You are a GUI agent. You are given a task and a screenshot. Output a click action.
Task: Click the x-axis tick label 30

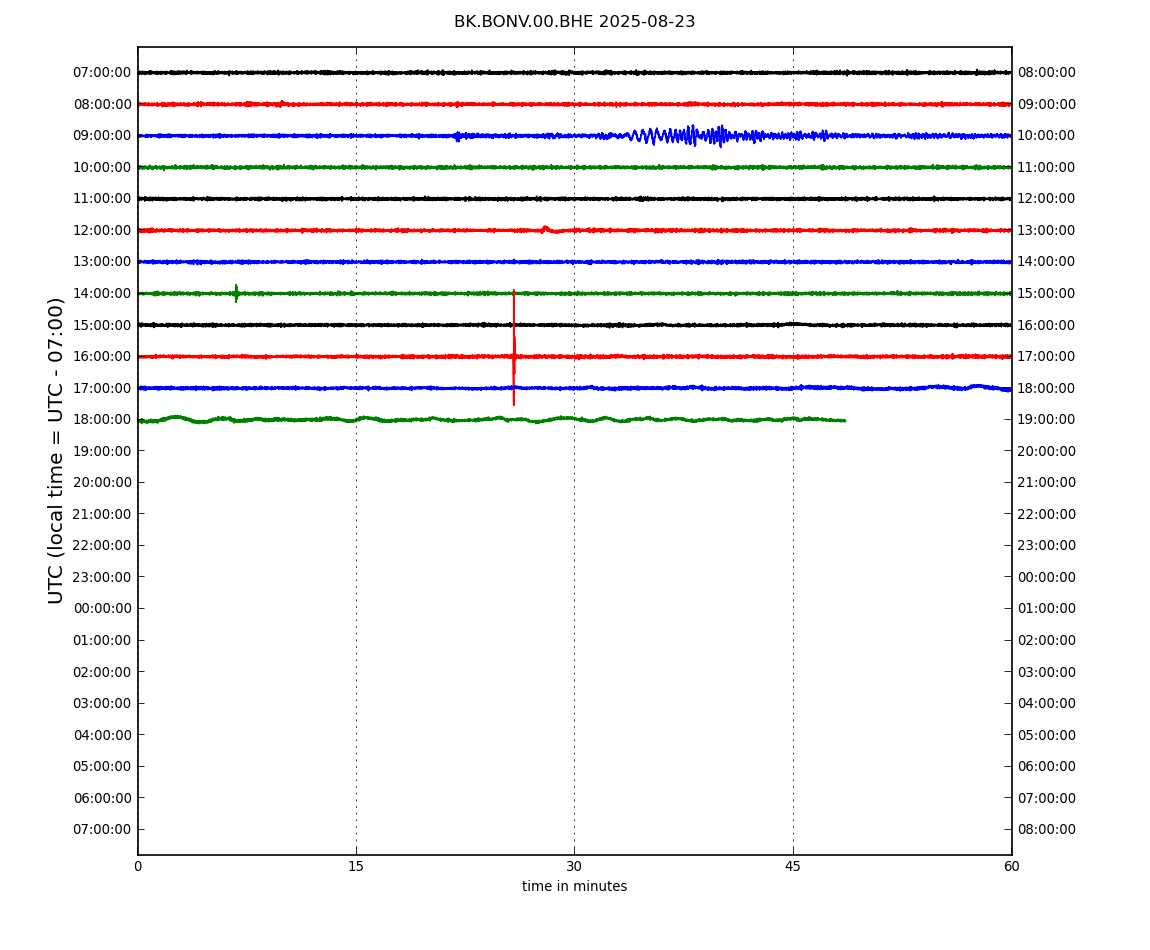(x=574, y=866)
